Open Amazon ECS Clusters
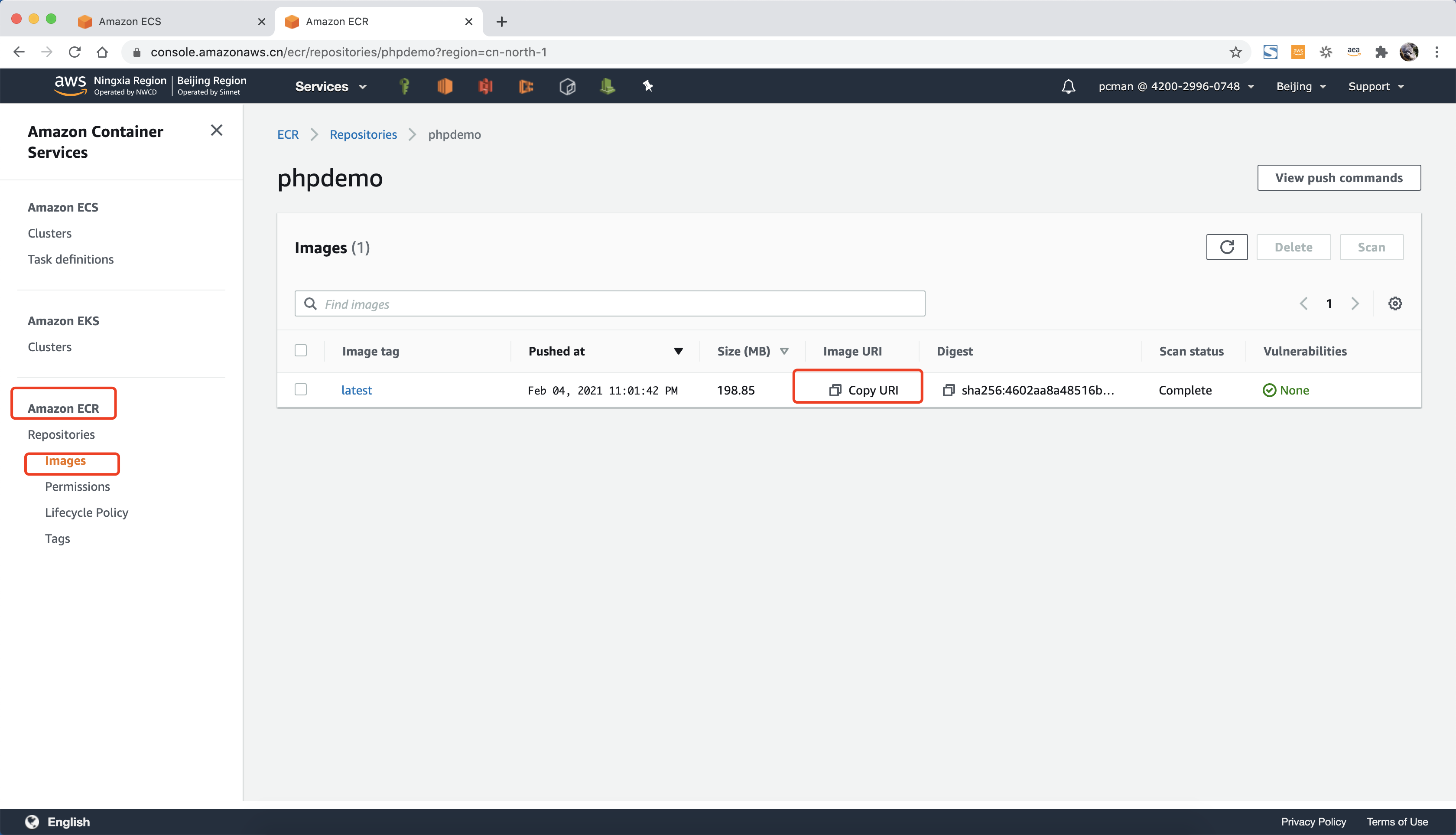Viewport: 1456px width, 835px height. coord(50,233)
